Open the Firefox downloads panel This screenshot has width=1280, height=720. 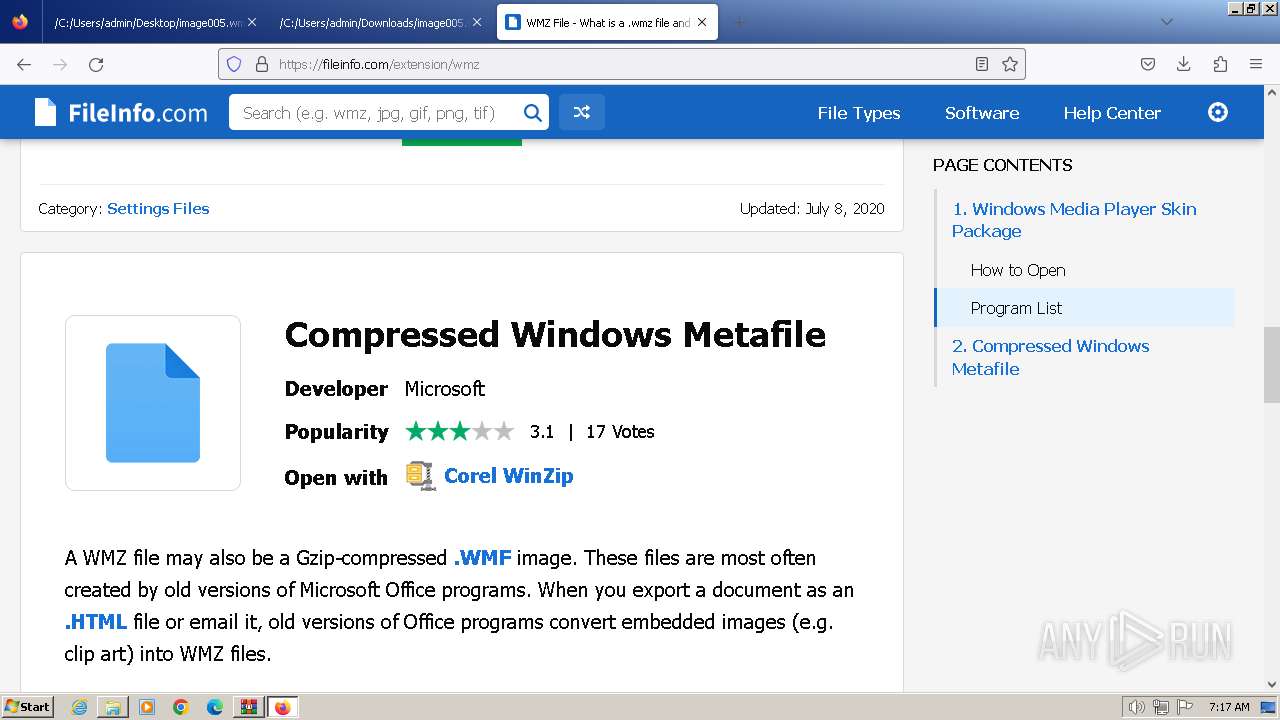click(x=1184, y=64)
